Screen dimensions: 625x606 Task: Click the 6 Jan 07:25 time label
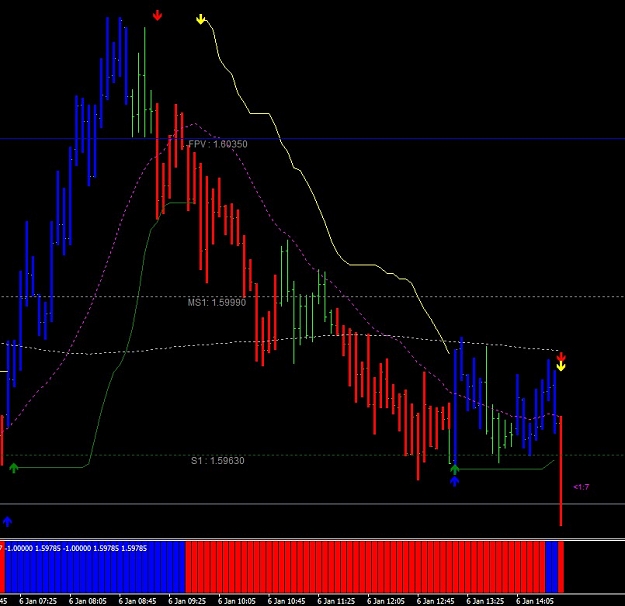coord(38,601)
